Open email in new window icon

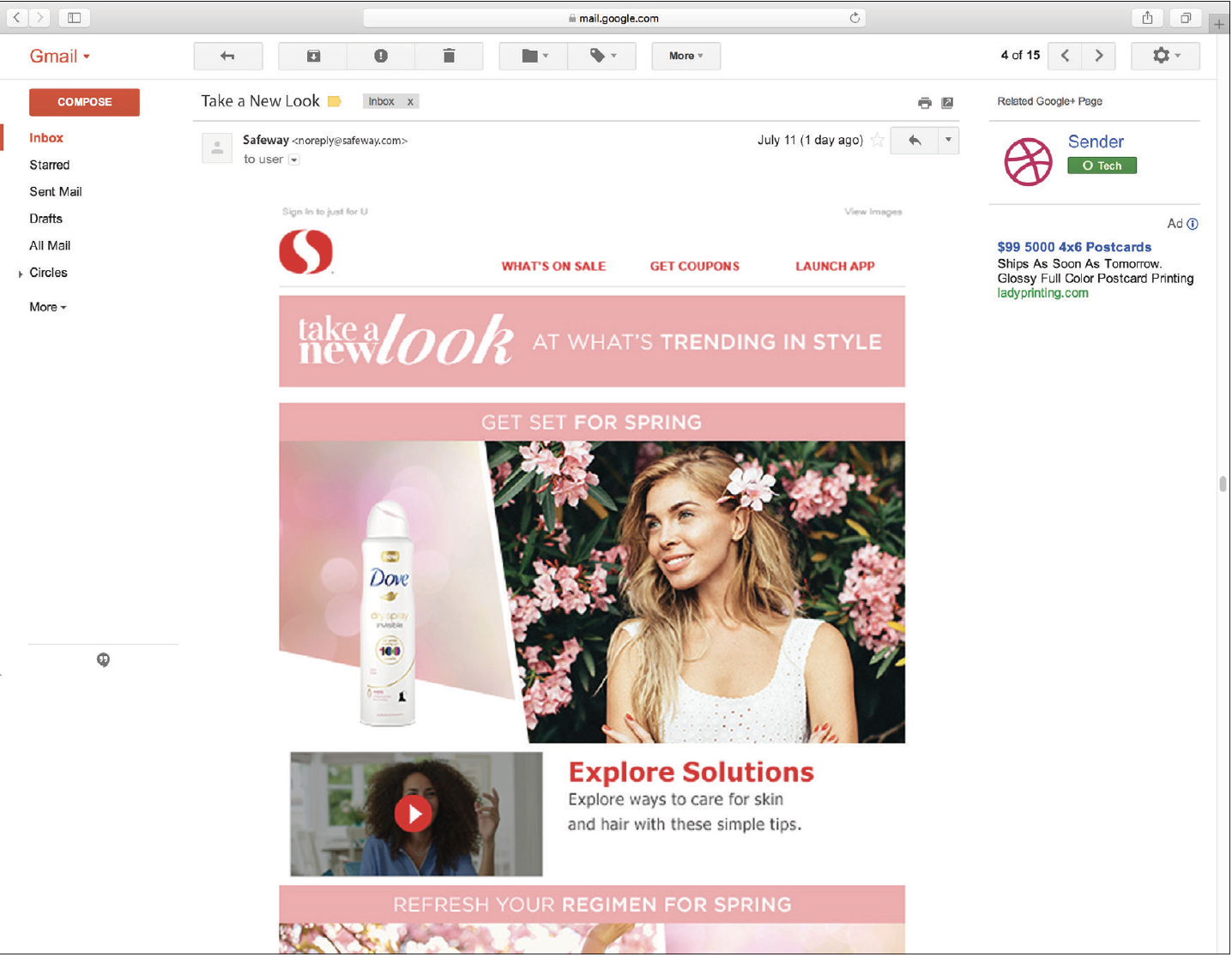(947, 103)
